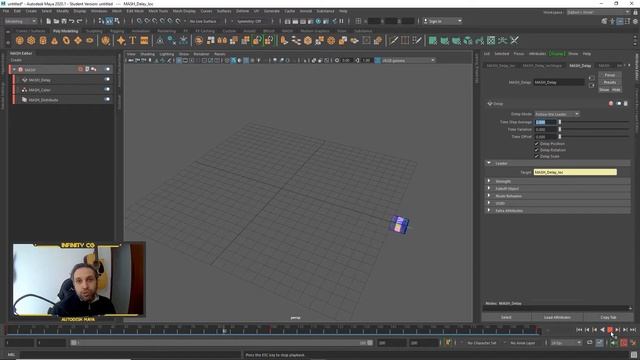
Task: Create a polygon plane from the shelf
Action: (x=78, y=40)
